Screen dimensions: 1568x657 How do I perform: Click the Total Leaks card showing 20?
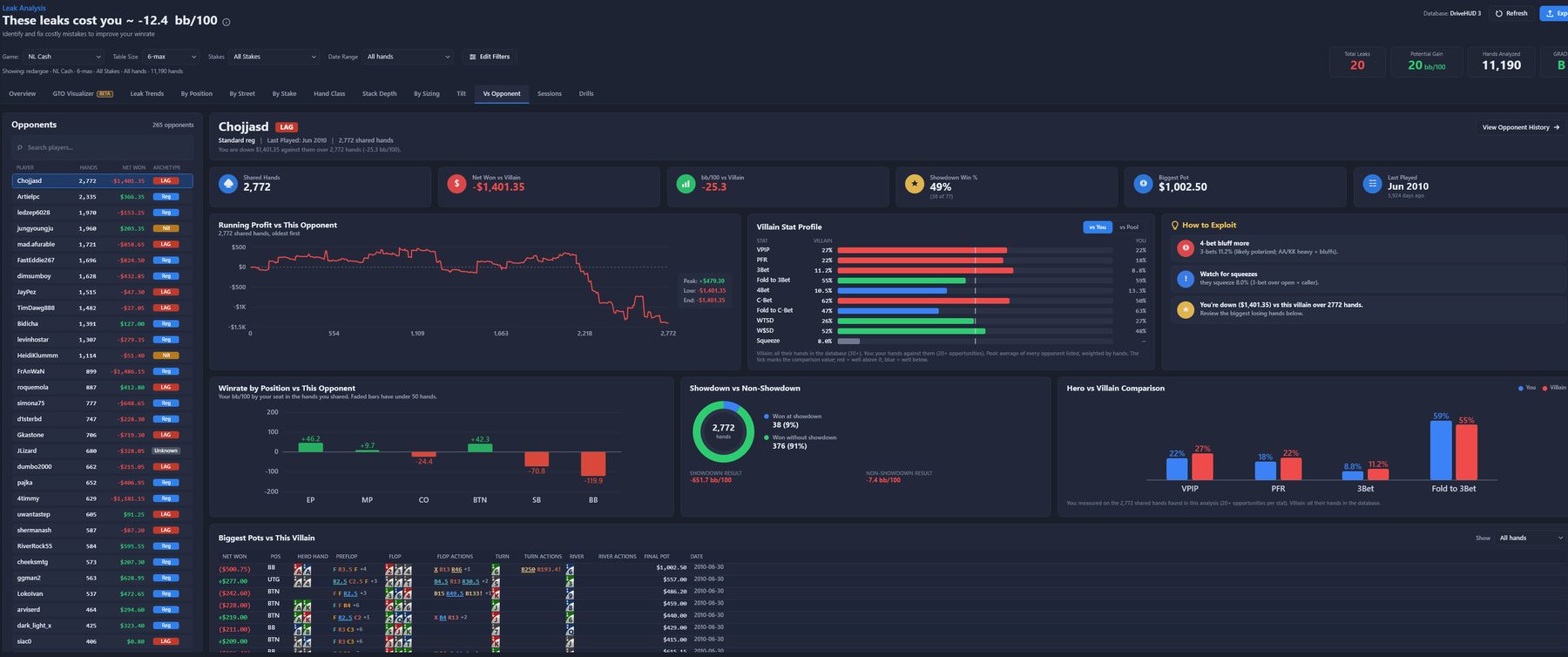click(x=1357, y=61)
